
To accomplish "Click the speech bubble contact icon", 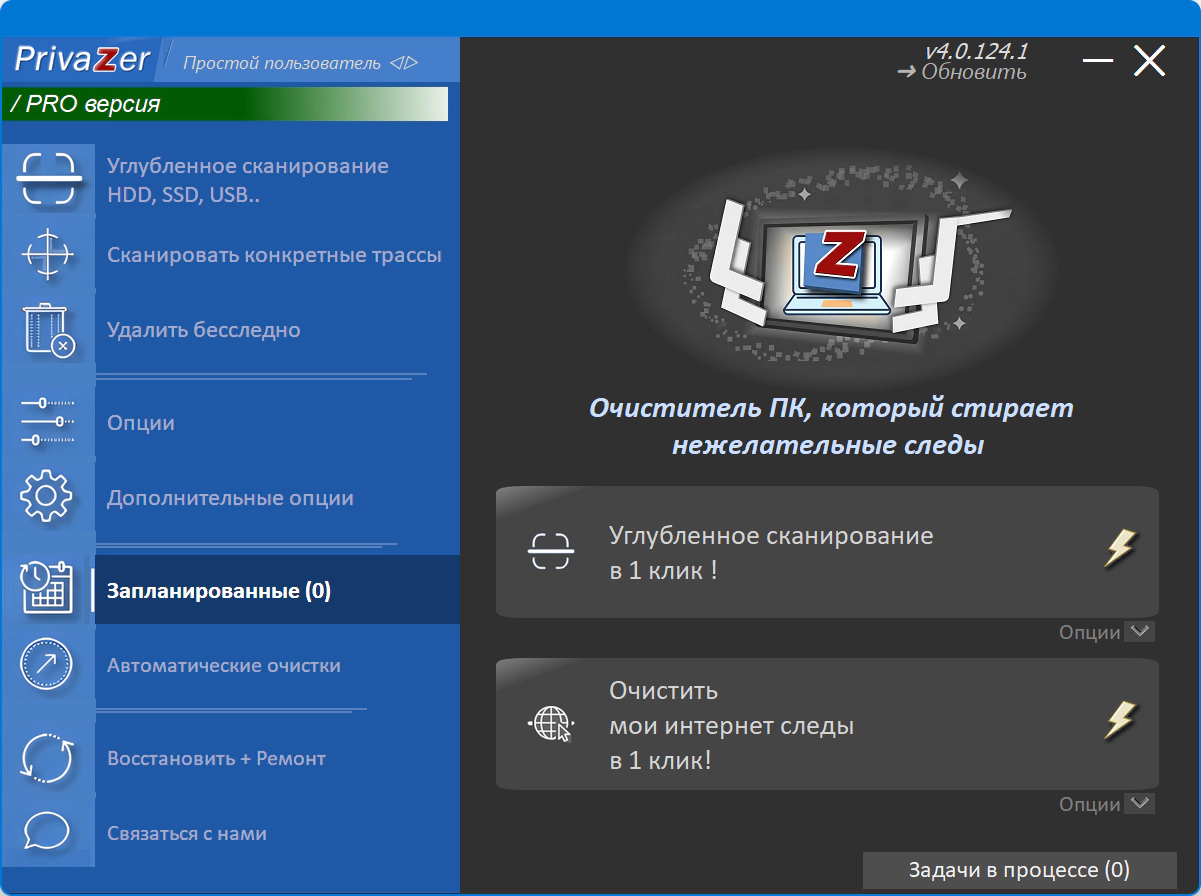I will click(x=47, y=832).
